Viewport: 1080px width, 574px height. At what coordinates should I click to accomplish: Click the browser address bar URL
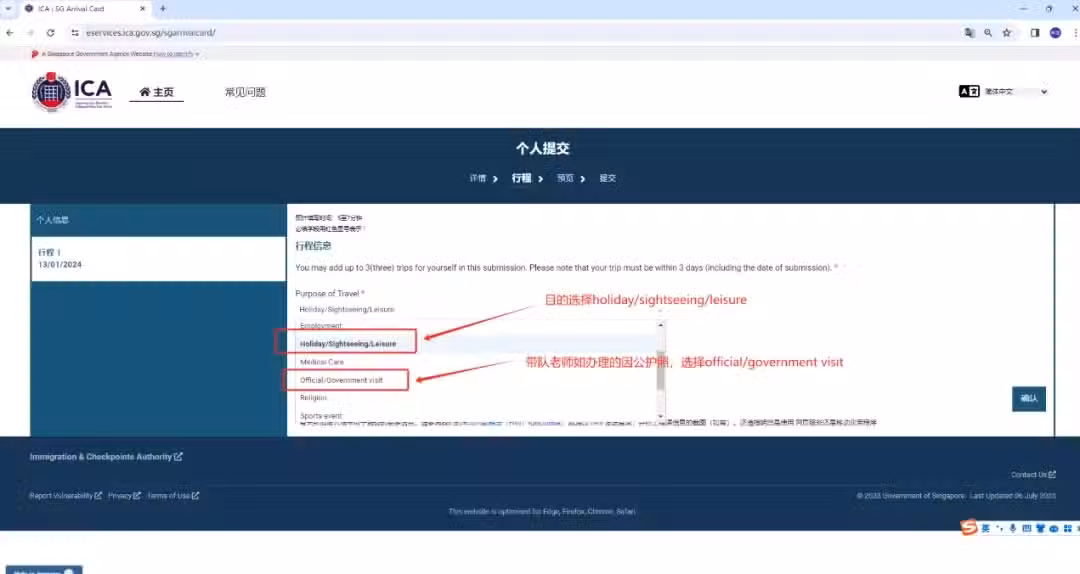[x=151, y=32]
